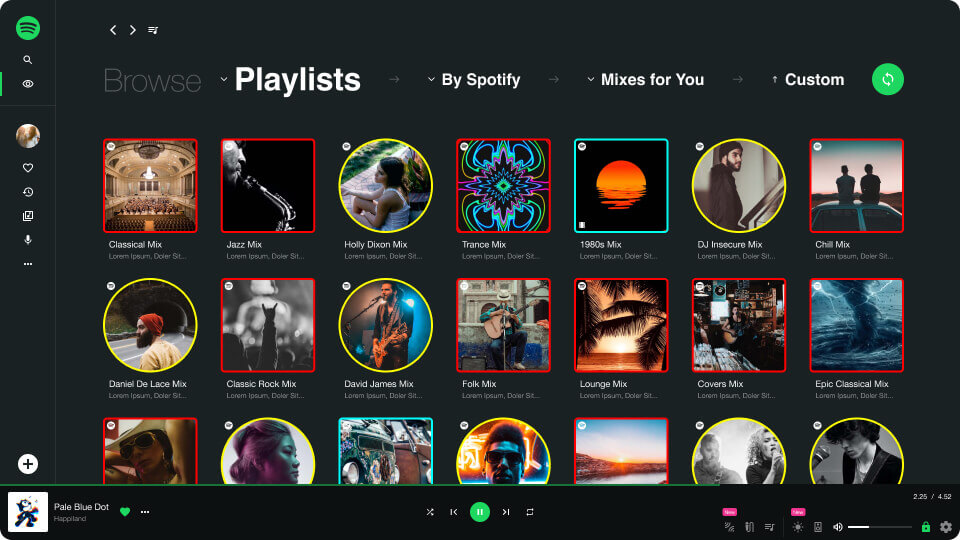Click the round plus add button
Image resolution: width=961 pixels, height=540 pixels.
[x=28, y=464]
